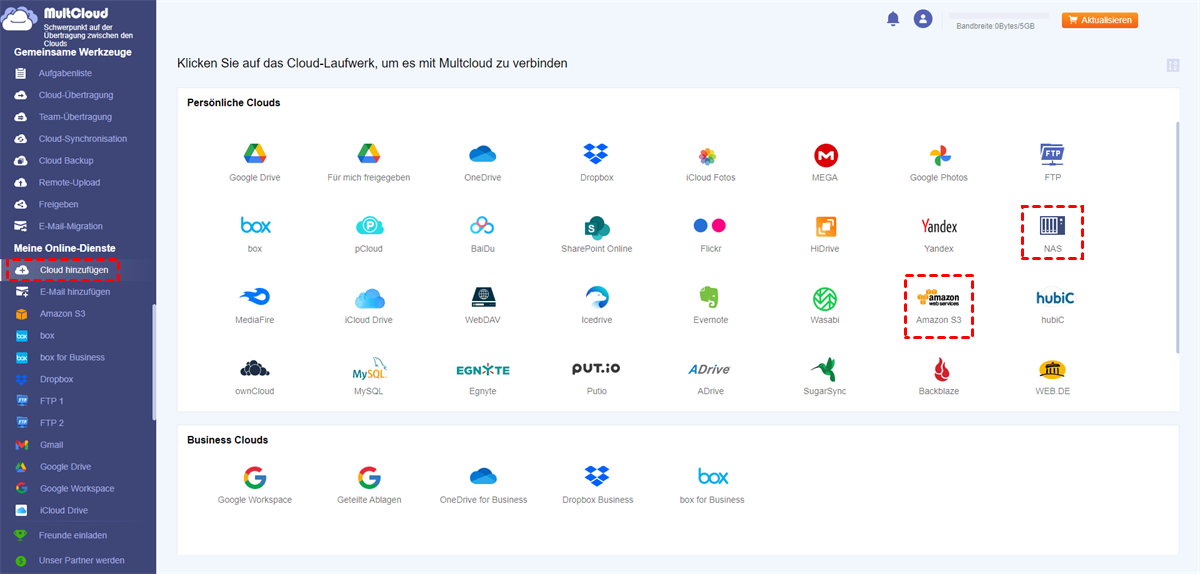
Task: Connect SharePoint Online
Action: [x=597, y=226]
